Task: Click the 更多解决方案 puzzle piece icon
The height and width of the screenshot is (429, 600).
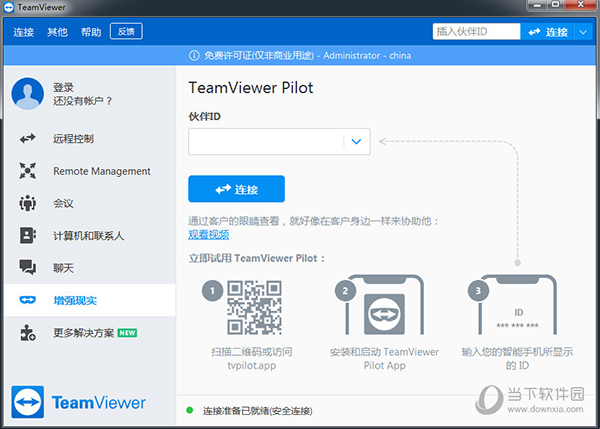Action: pyautogui.click(x=28, y=333)
